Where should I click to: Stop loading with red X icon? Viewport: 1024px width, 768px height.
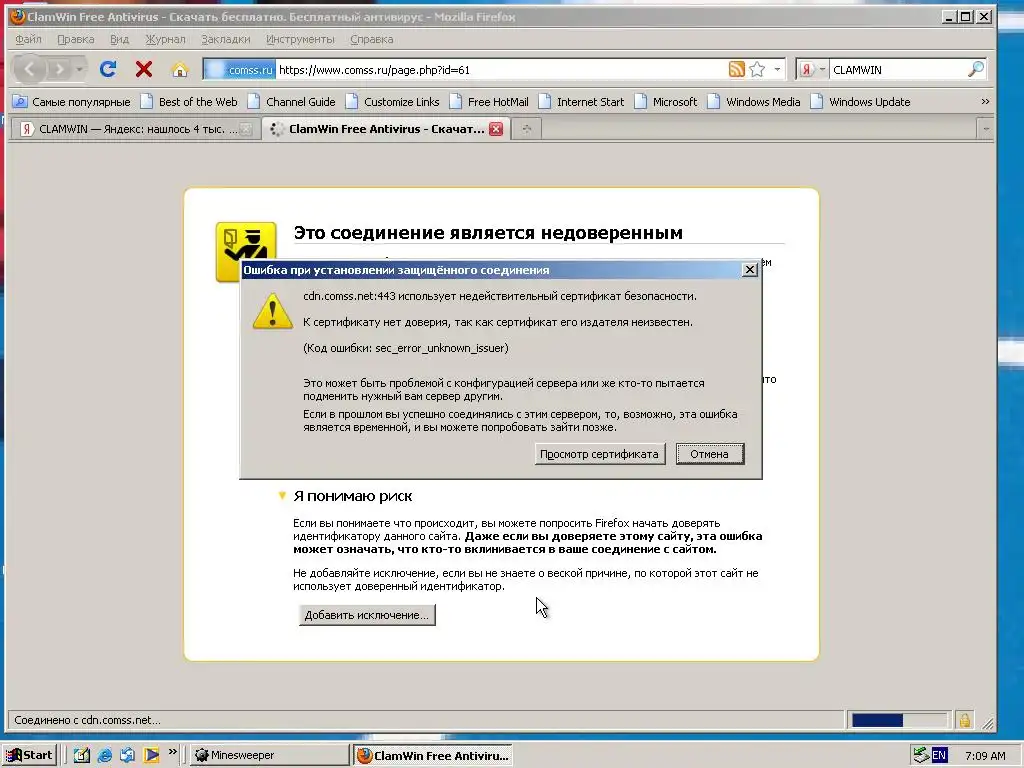(x=144, y=69)
